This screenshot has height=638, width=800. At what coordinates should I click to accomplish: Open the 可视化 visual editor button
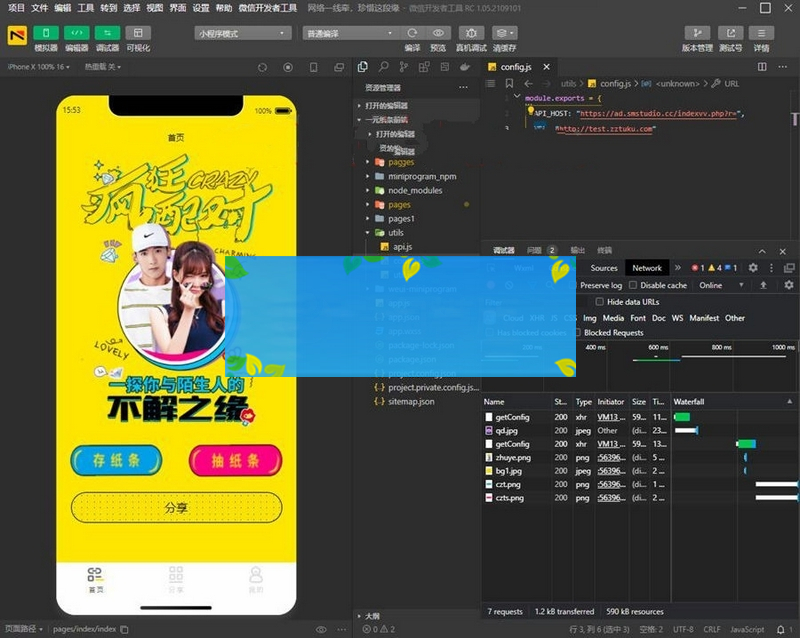click(138, 33)
